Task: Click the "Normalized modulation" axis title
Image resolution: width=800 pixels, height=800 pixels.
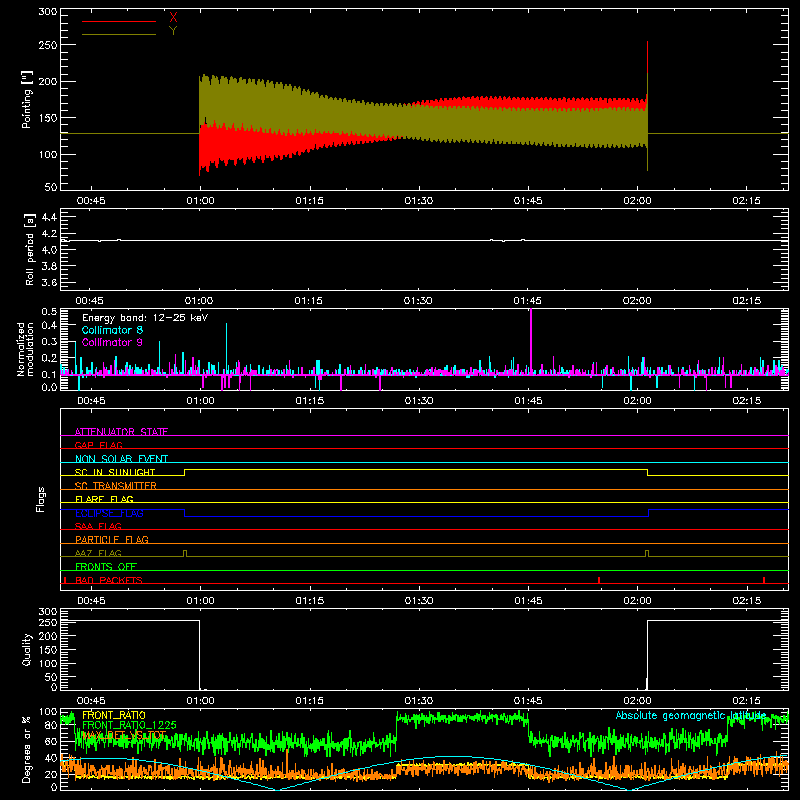Action: (25, 349)
